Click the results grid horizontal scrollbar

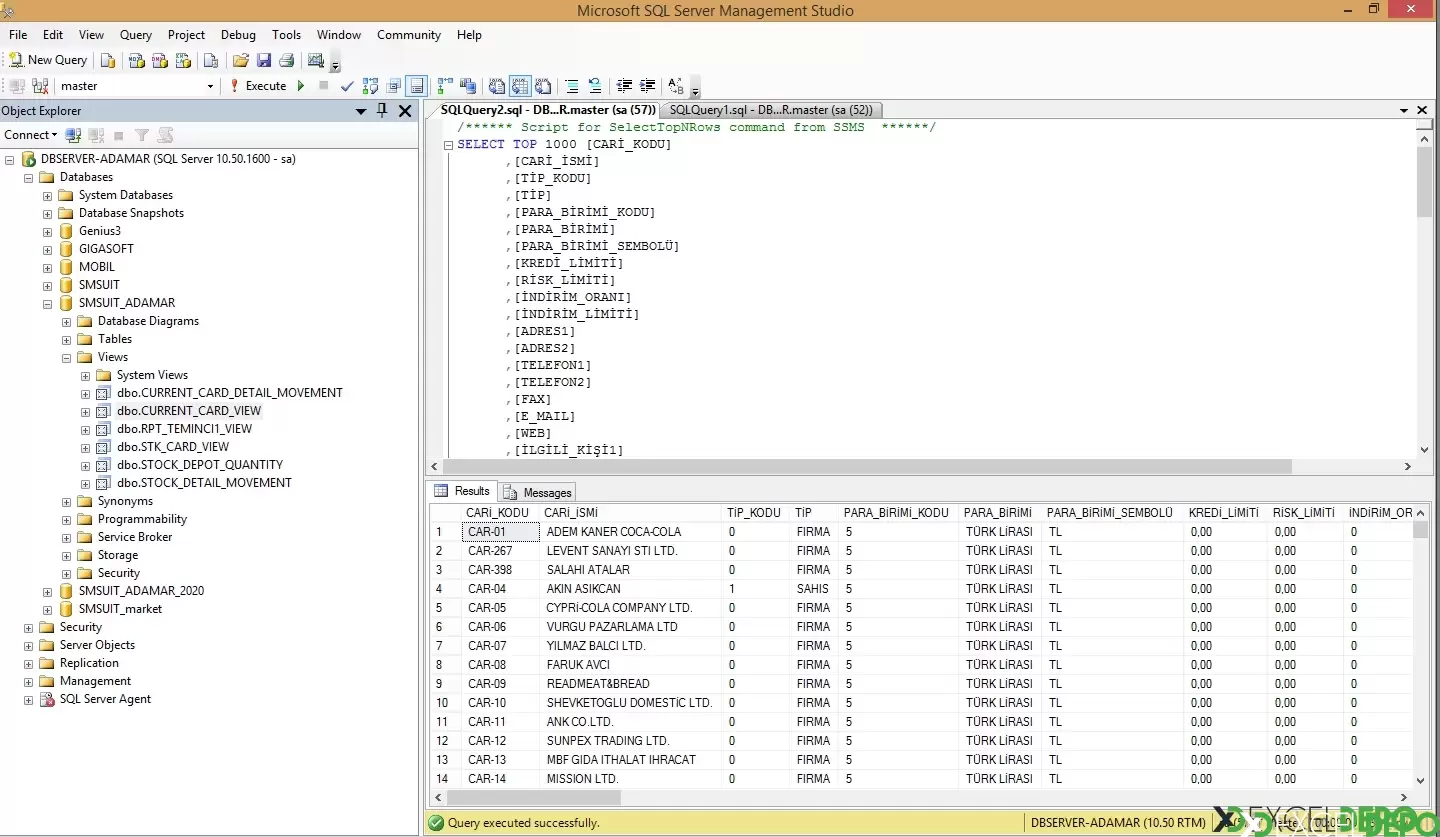534,798
